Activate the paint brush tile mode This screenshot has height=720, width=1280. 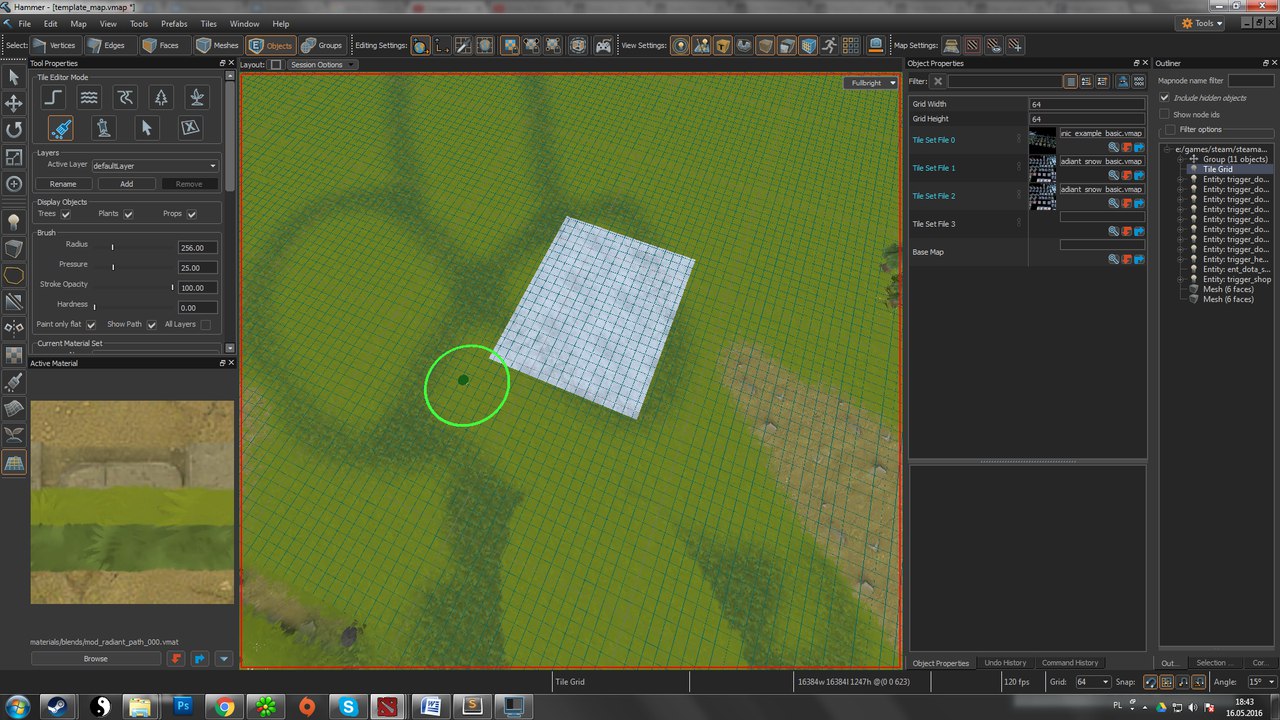(60, 128)
